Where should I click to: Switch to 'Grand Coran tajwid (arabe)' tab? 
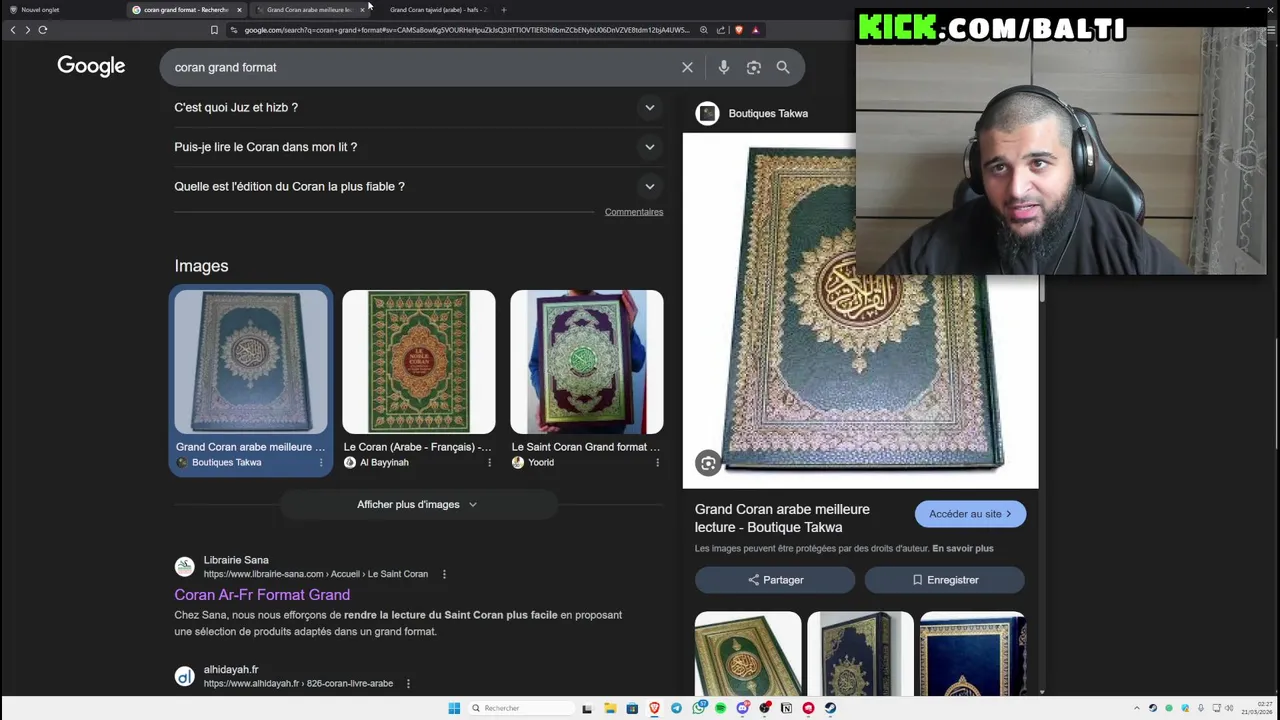click(x=438, y=10)
